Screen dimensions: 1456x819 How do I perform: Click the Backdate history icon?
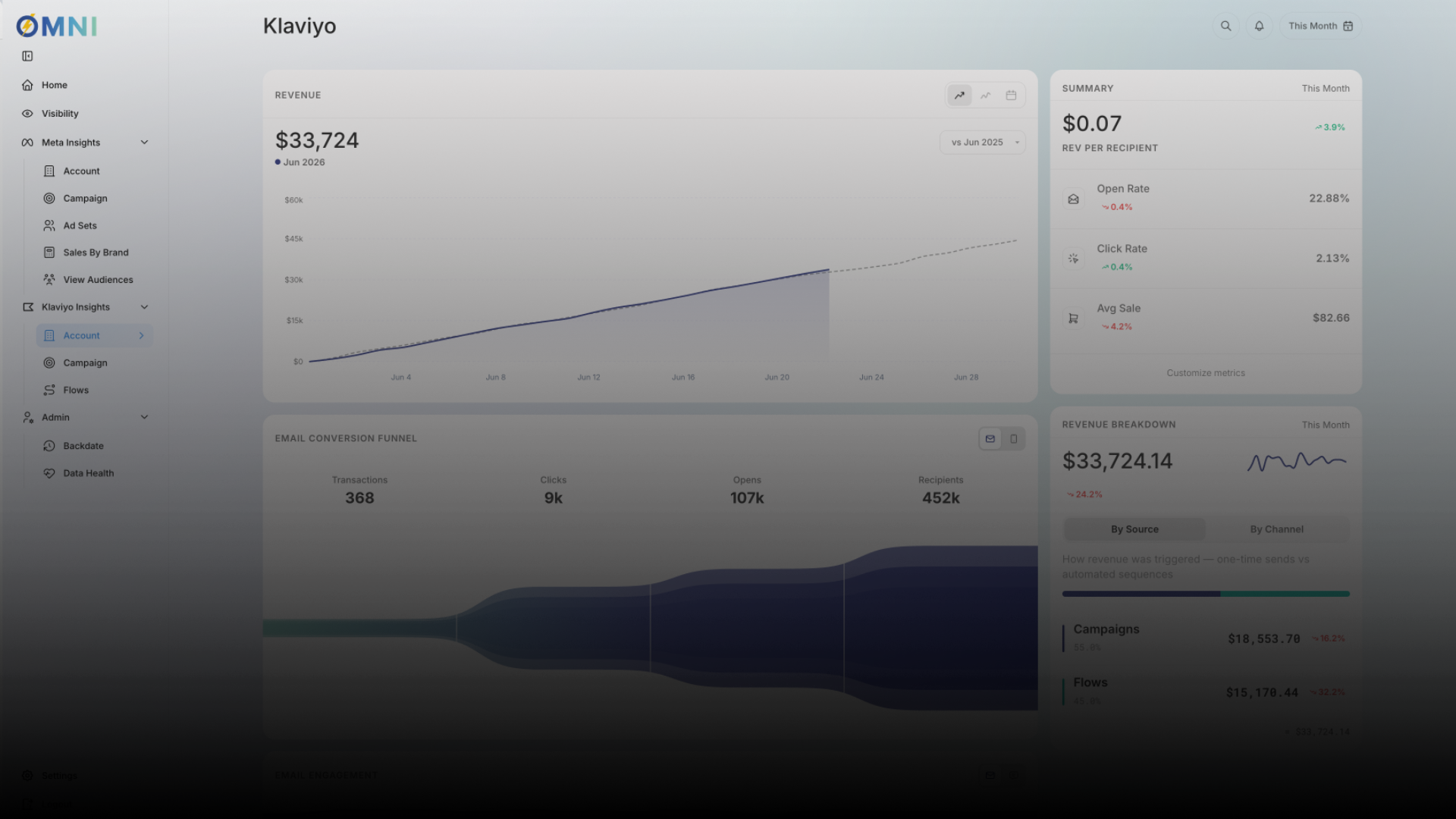tap(49, 446)
